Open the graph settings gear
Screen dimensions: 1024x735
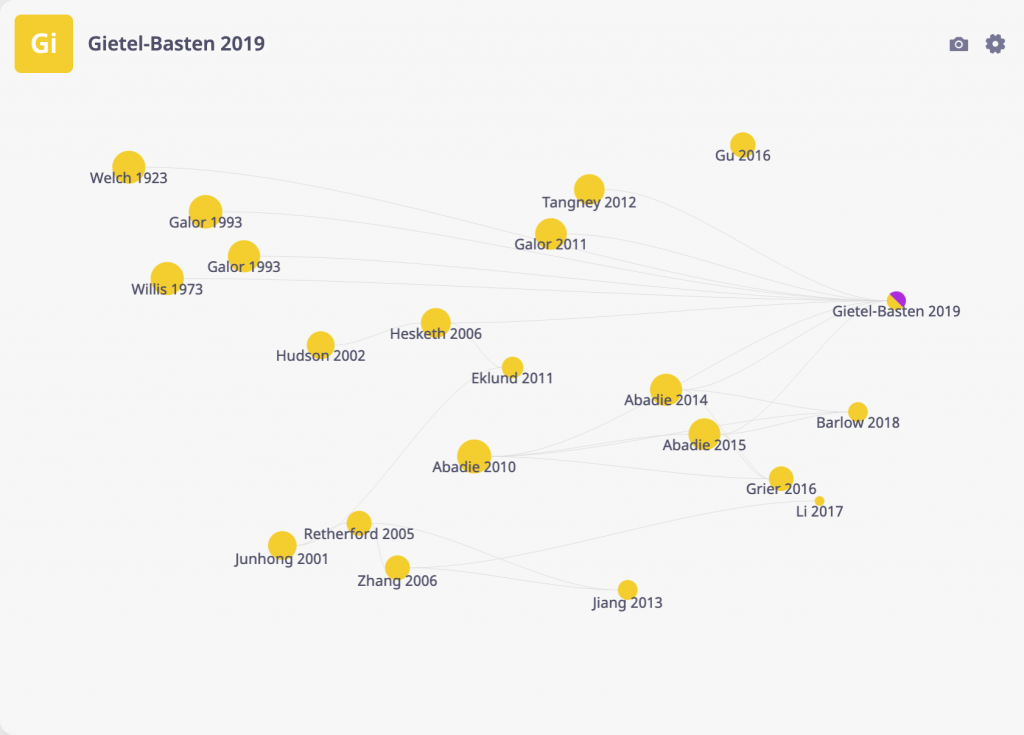pos(995,44)
